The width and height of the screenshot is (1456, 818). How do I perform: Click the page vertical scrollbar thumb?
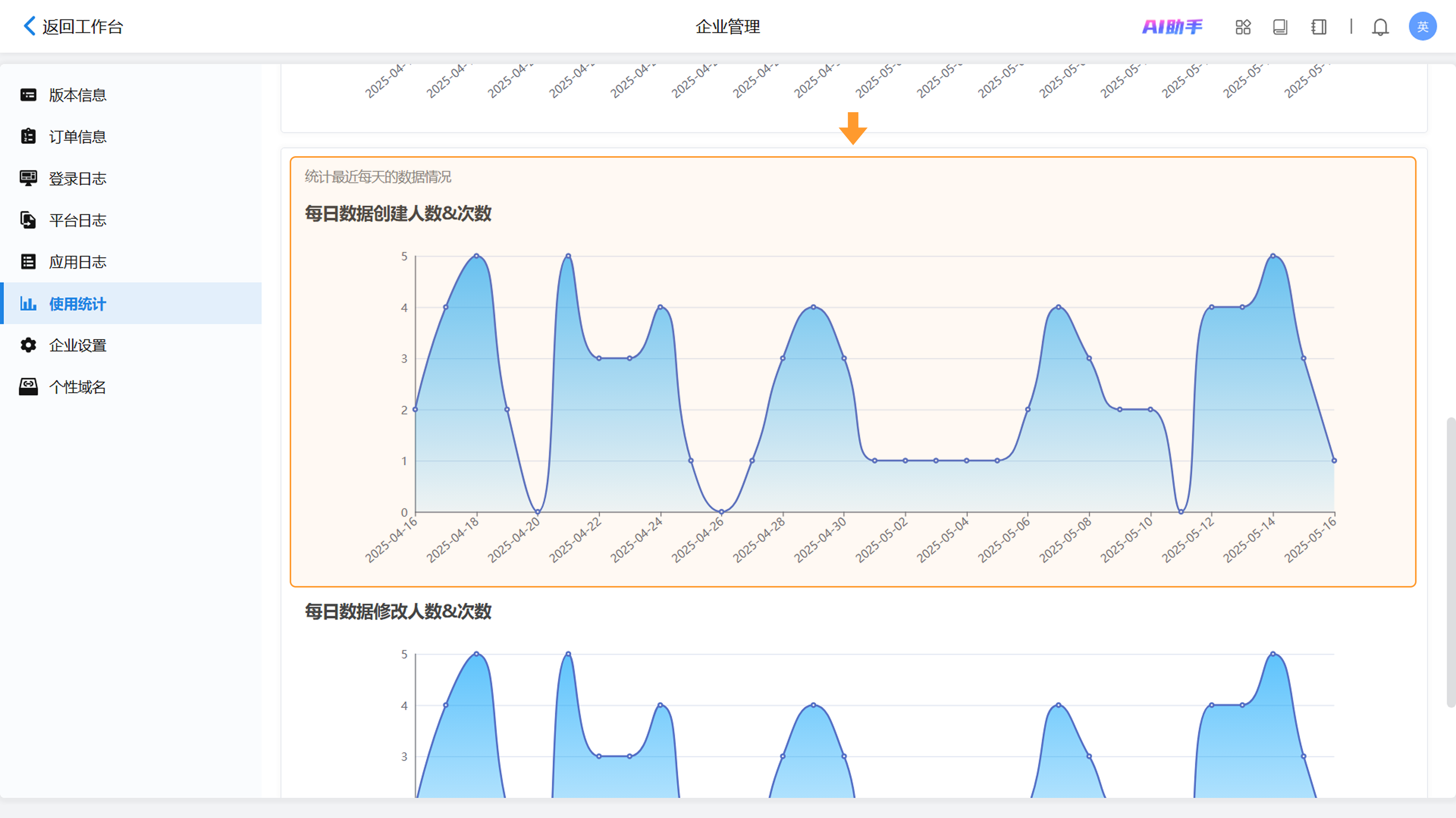tap(1450, 562)
